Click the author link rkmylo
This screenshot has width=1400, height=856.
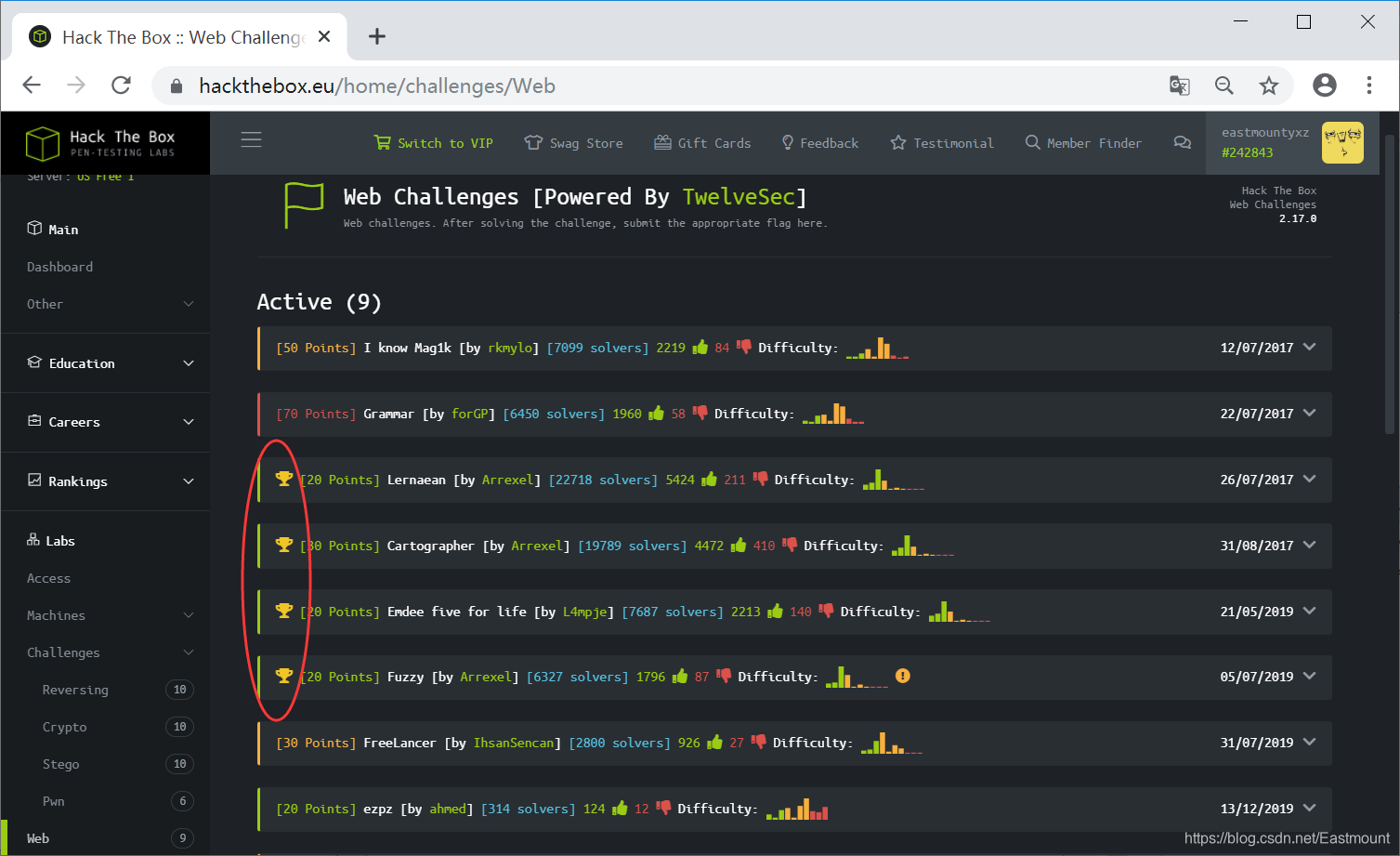click(x=510, y=348)
